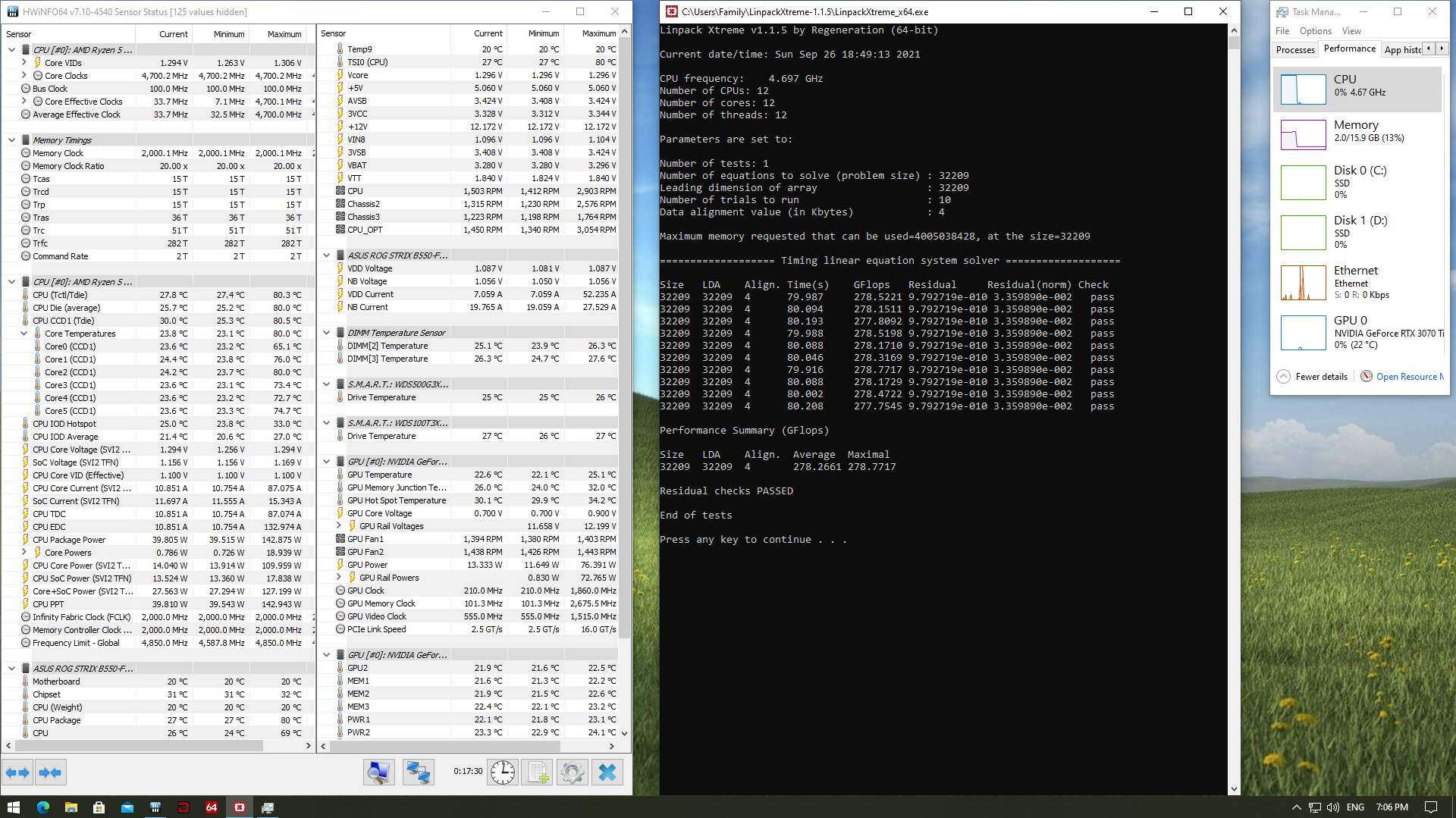Click the volume tray icon

point(1333,807)
